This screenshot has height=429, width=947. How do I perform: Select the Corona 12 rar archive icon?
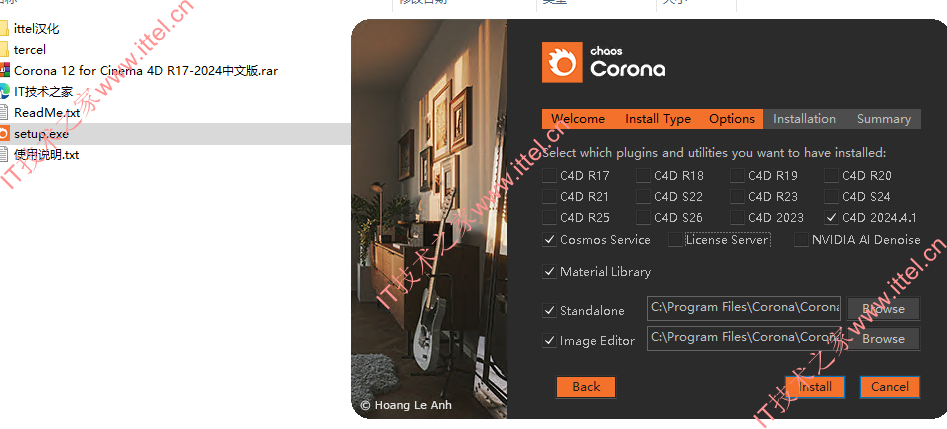tap(4, 71)
